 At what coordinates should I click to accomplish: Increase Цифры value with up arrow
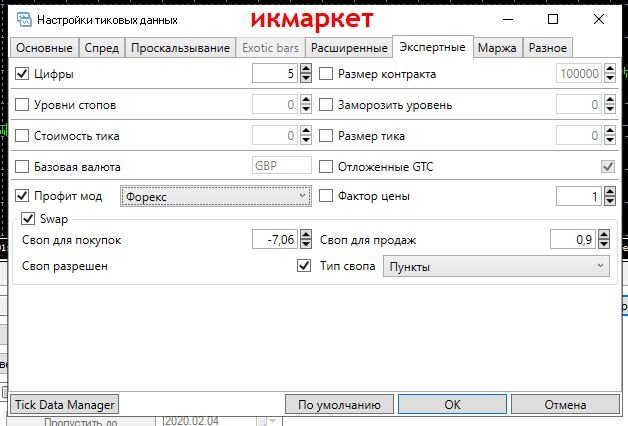coord(306,68)
